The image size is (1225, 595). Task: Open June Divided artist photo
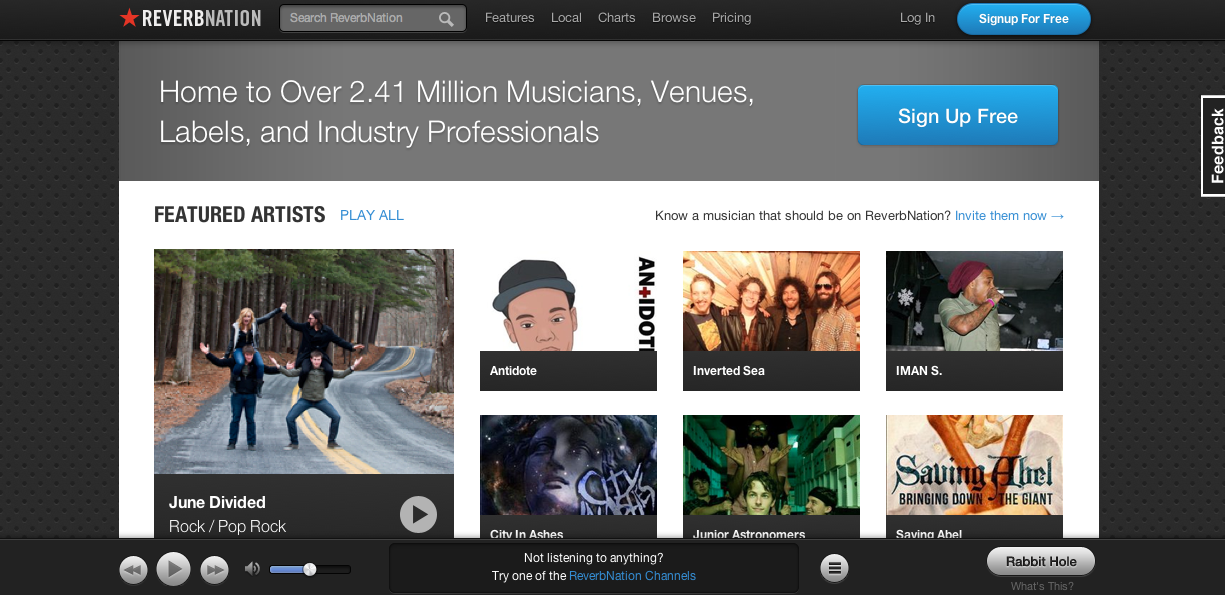click(x=304, y=361)
